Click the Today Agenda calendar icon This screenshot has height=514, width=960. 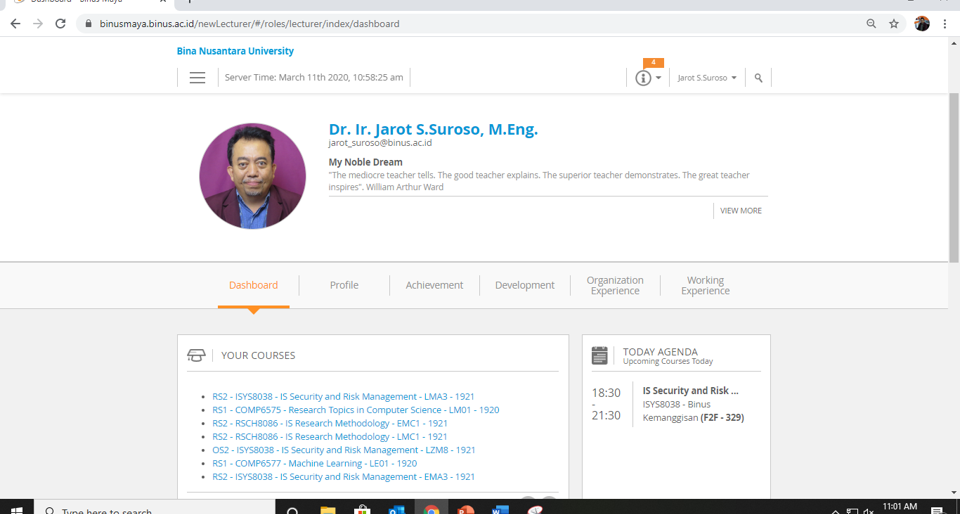(600, 355)
